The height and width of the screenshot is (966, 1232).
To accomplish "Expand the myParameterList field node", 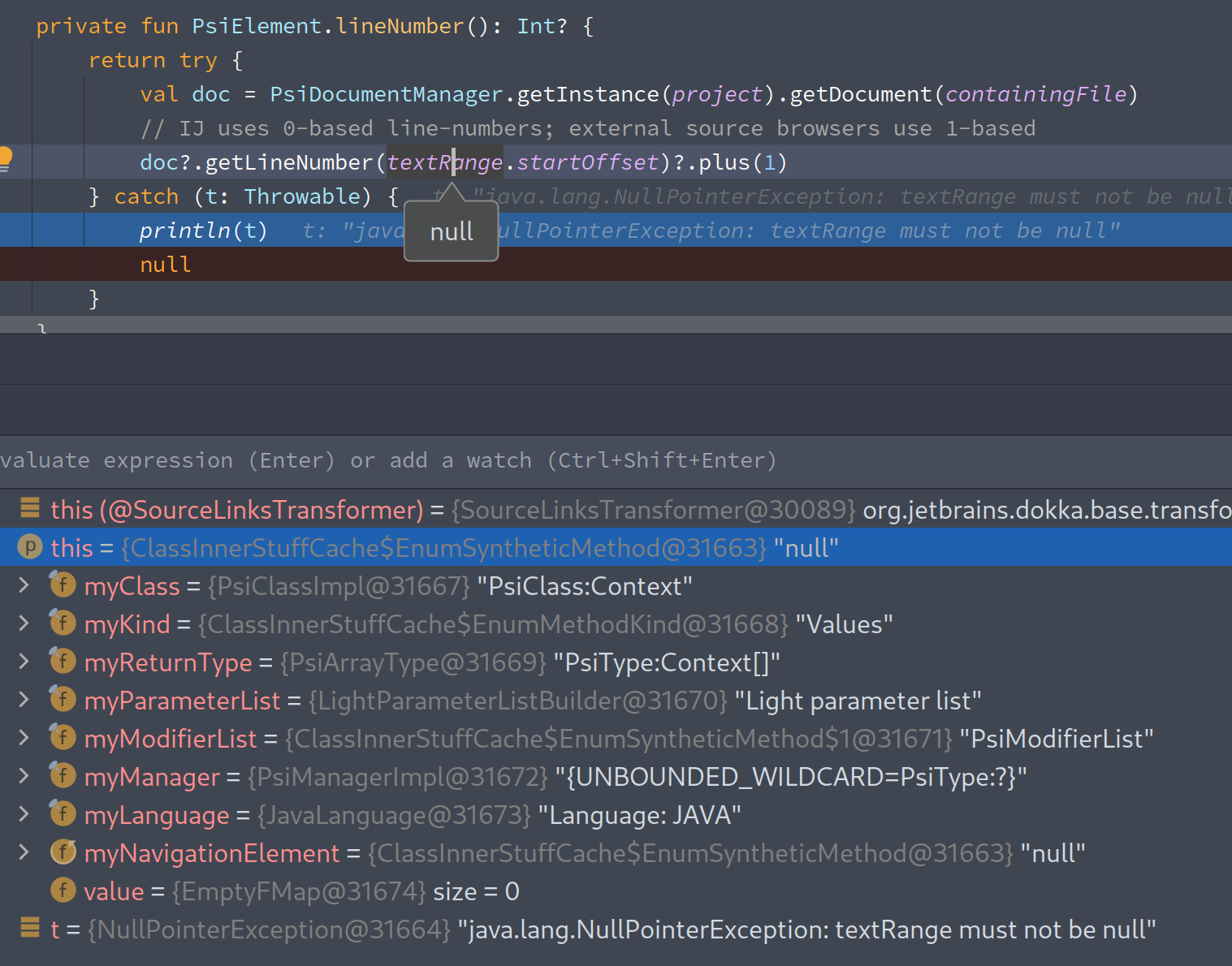I will [24, 700].
